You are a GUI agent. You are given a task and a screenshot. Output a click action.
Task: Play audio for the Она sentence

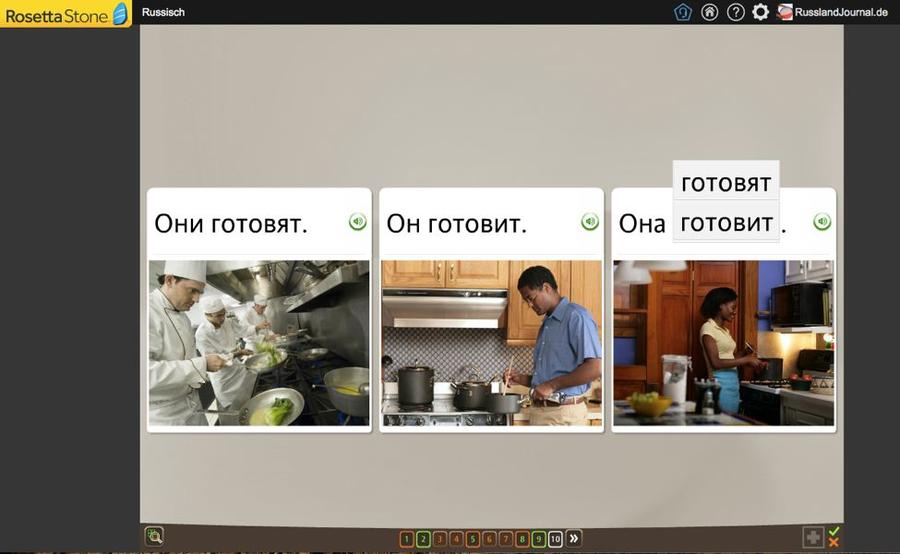(822, 222)
